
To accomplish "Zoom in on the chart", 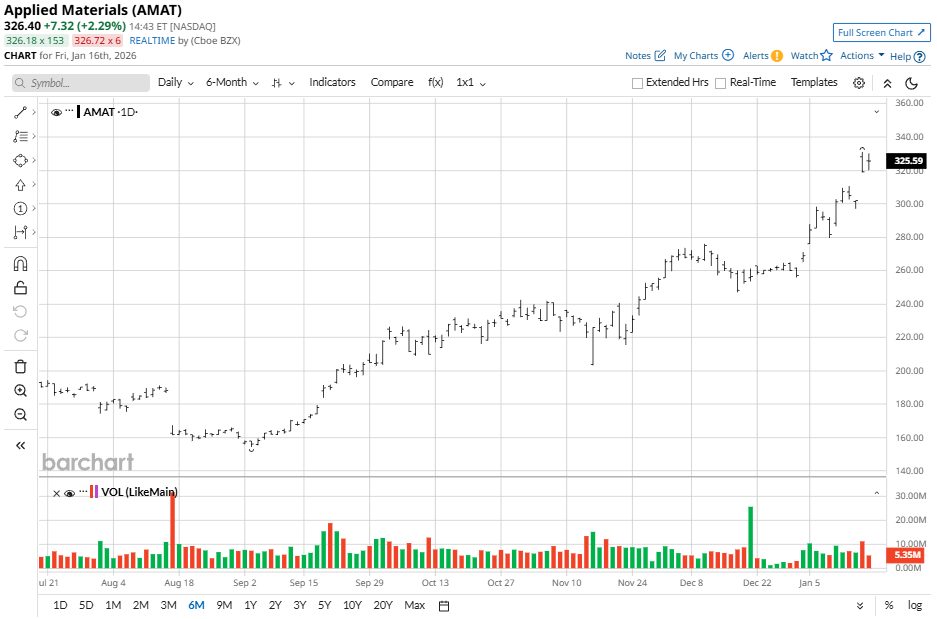I will click(x=20, y=391).
